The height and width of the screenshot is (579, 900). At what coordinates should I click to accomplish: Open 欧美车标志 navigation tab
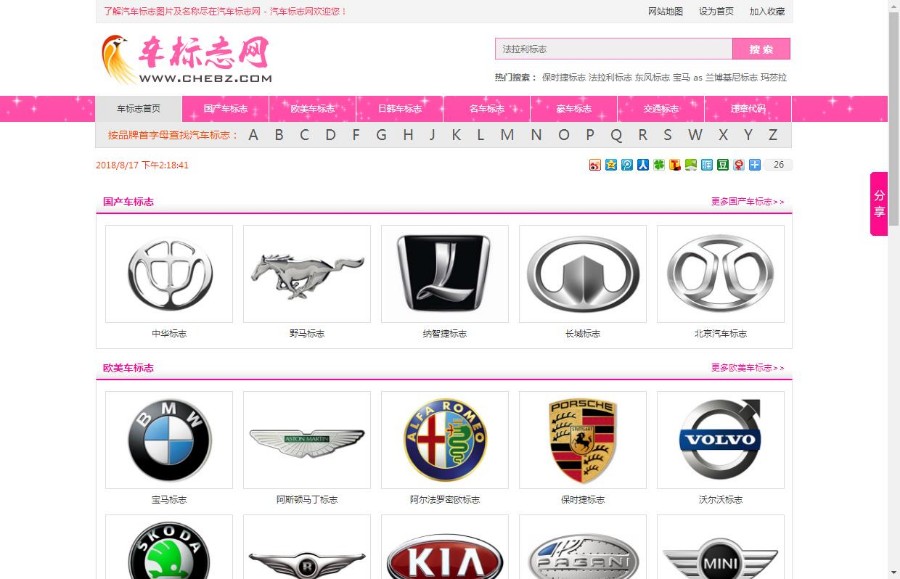[313, 109]
